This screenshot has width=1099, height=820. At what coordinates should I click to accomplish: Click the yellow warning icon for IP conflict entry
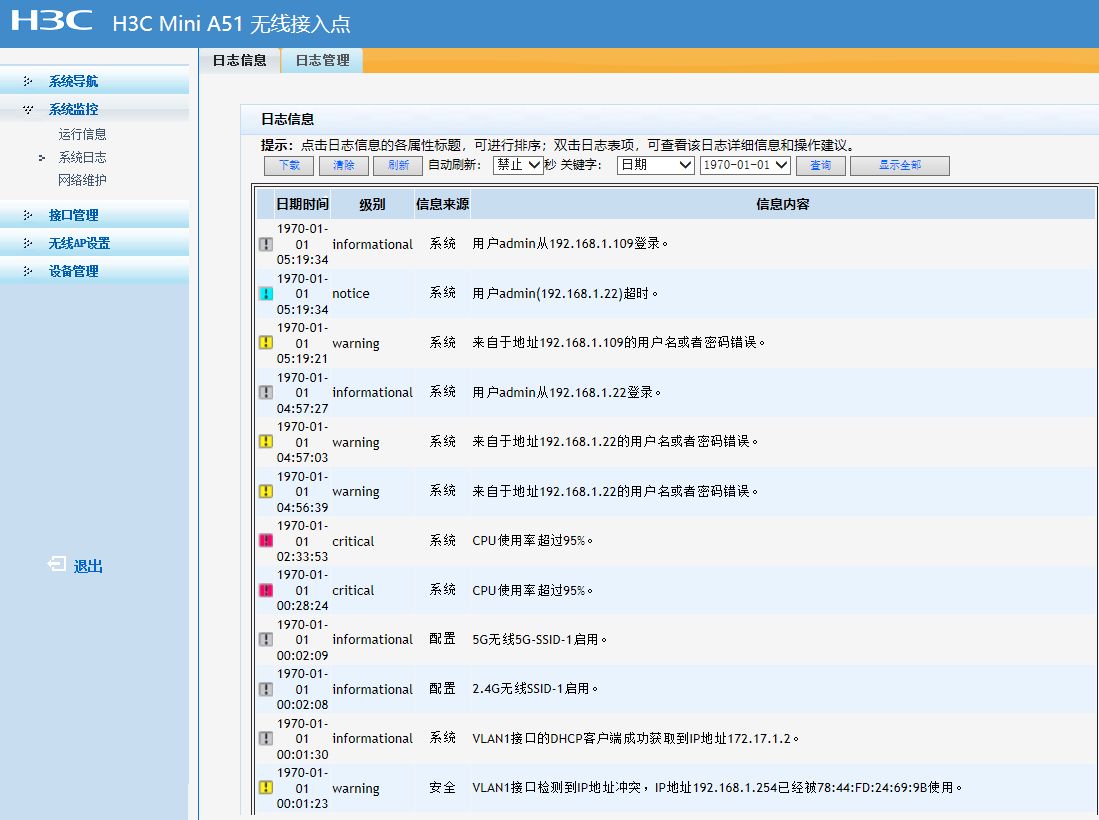266,788
